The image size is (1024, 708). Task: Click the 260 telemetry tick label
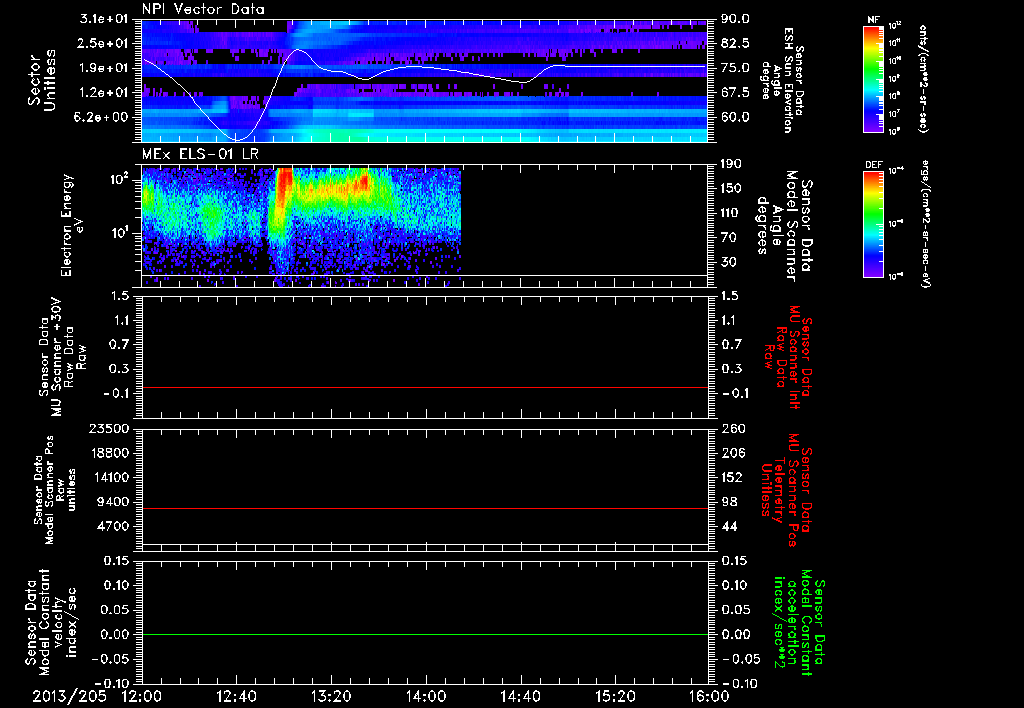[x=732, y=428]
